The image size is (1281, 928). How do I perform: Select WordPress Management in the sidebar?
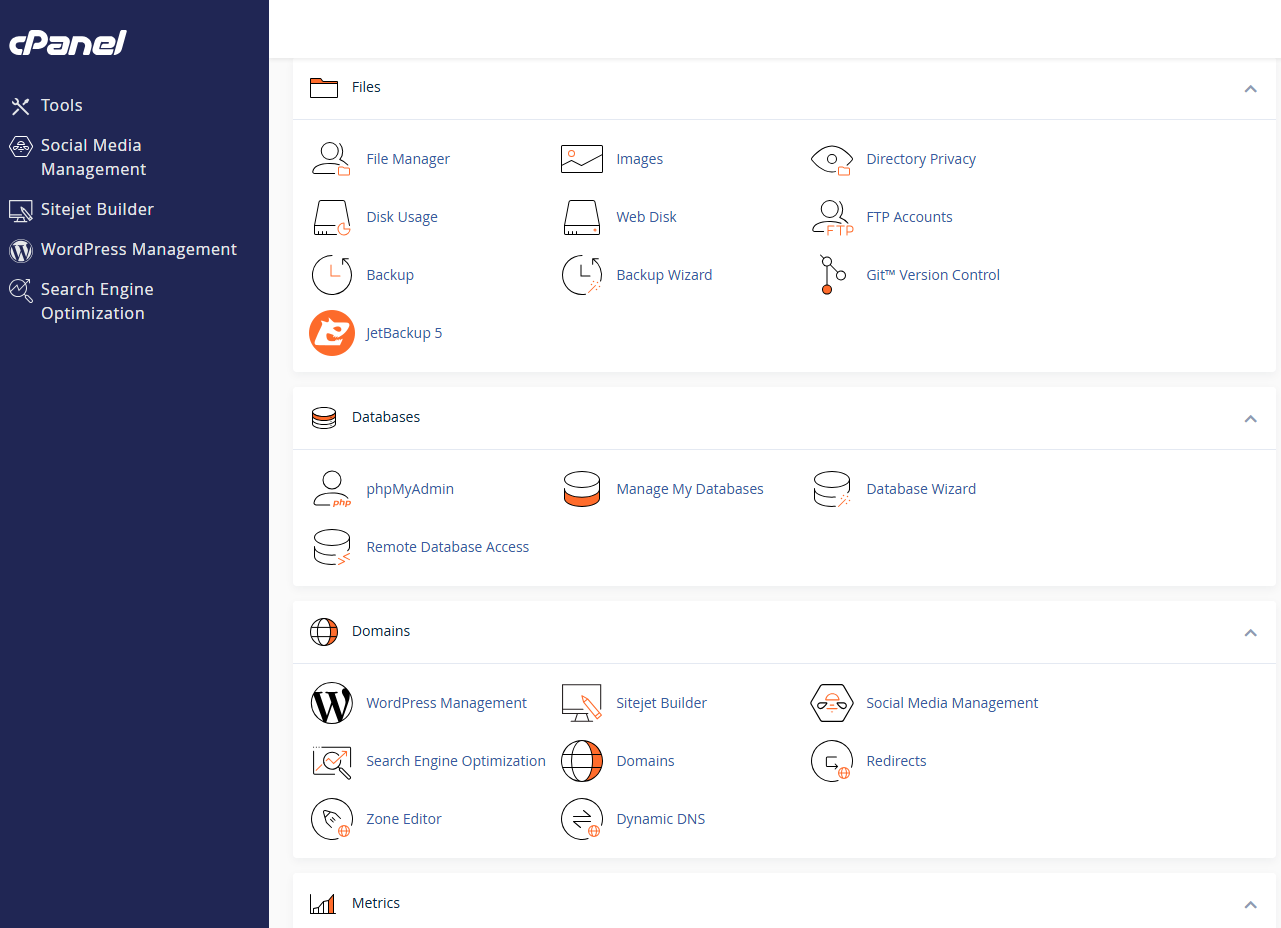(x=139, y=249)
